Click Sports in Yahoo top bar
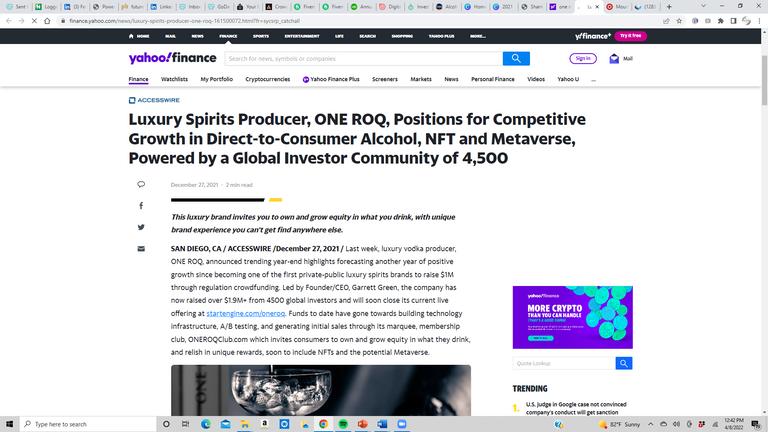The width and height of the screenshot is (768, 432). 261,36
